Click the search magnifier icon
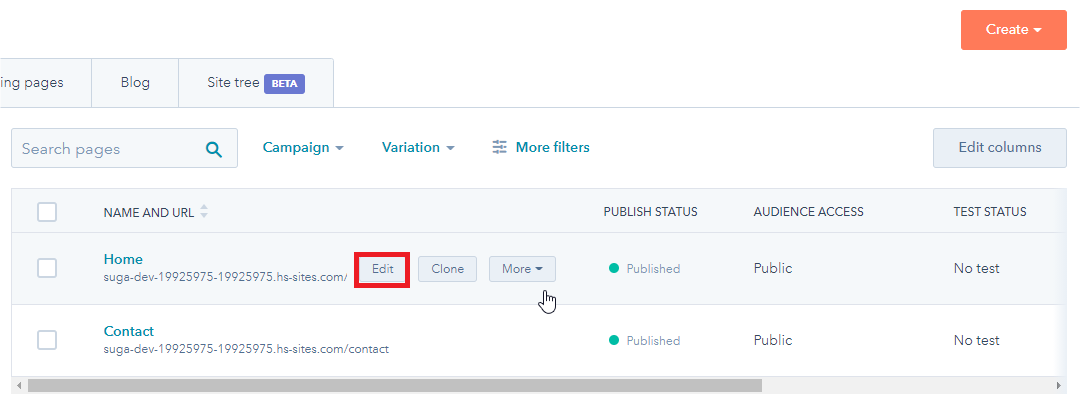Viewport: 1080px width, 410px height. tap(214, 149)
